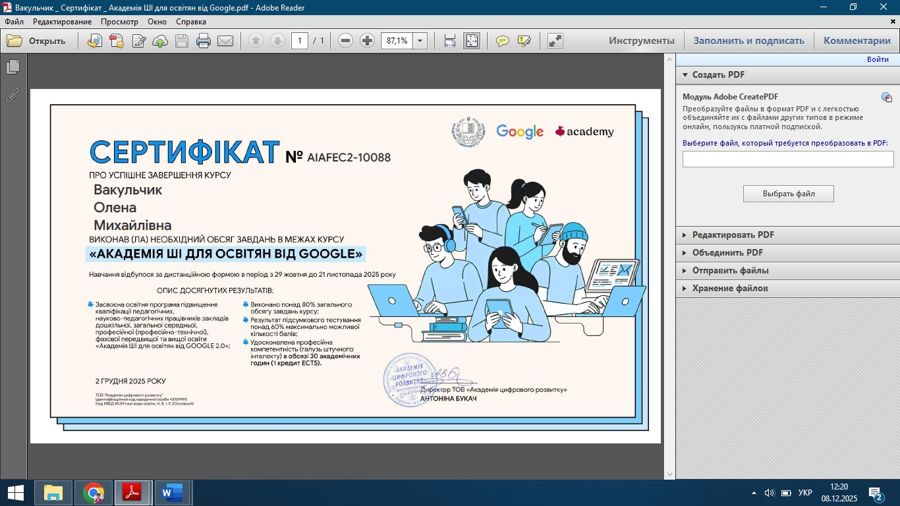This screenshot has height=506, width=900.
Task: Click the Zoom out minus button
Action: pyautogui.click(x=346, y=41)
